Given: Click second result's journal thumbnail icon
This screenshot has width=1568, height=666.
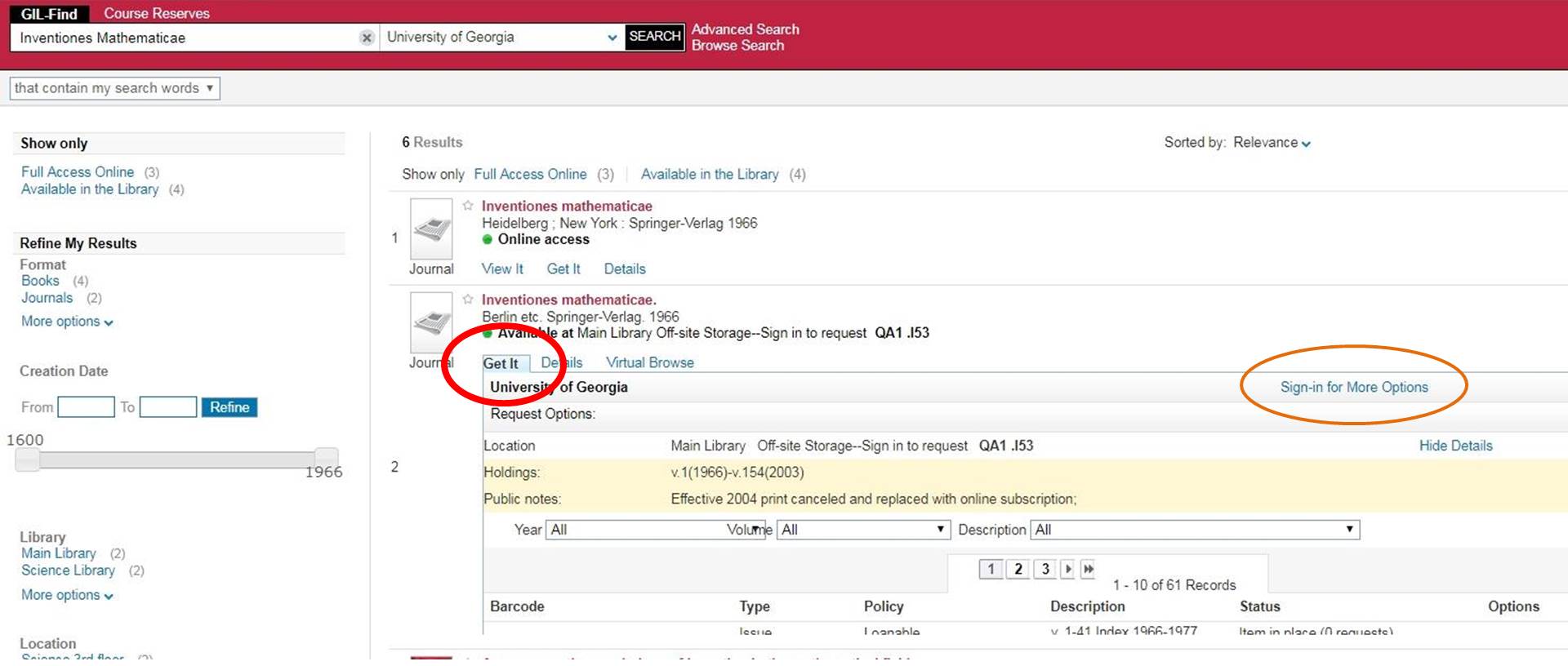Looking at the screenshot, I should [430, 323].
